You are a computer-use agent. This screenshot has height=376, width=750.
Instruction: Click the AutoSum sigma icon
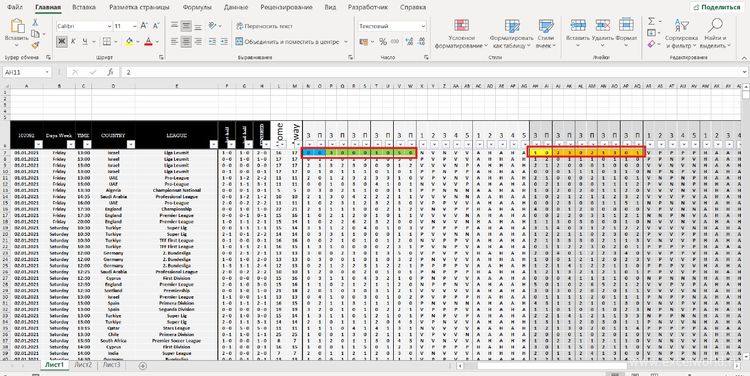coord(651,22)
